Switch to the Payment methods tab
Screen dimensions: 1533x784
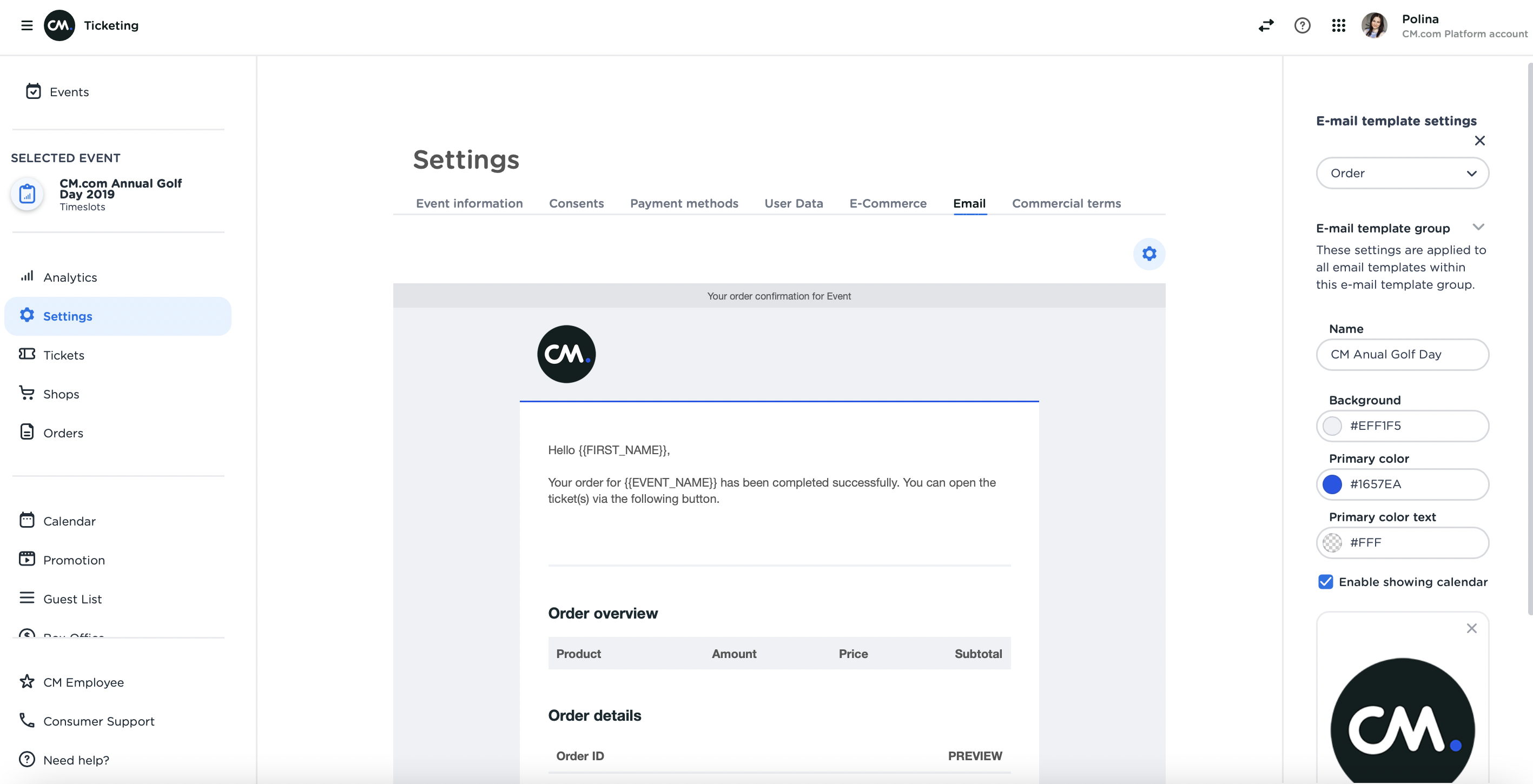pos(684,203)
